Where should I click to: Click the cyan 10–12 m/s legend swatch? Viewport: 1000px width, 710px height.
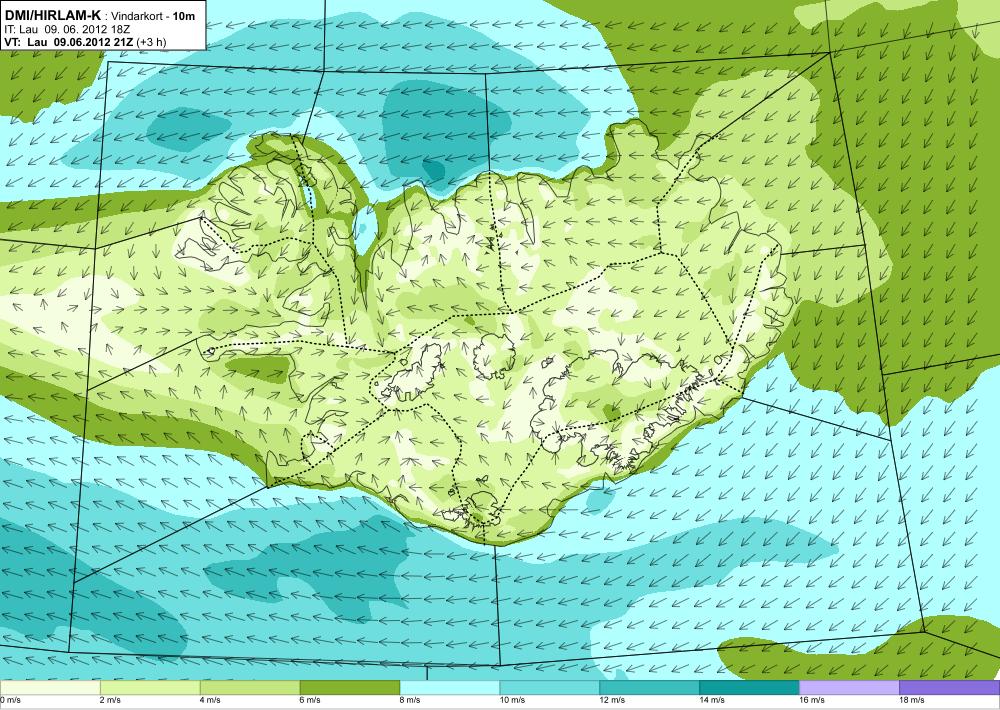[550, 688]
